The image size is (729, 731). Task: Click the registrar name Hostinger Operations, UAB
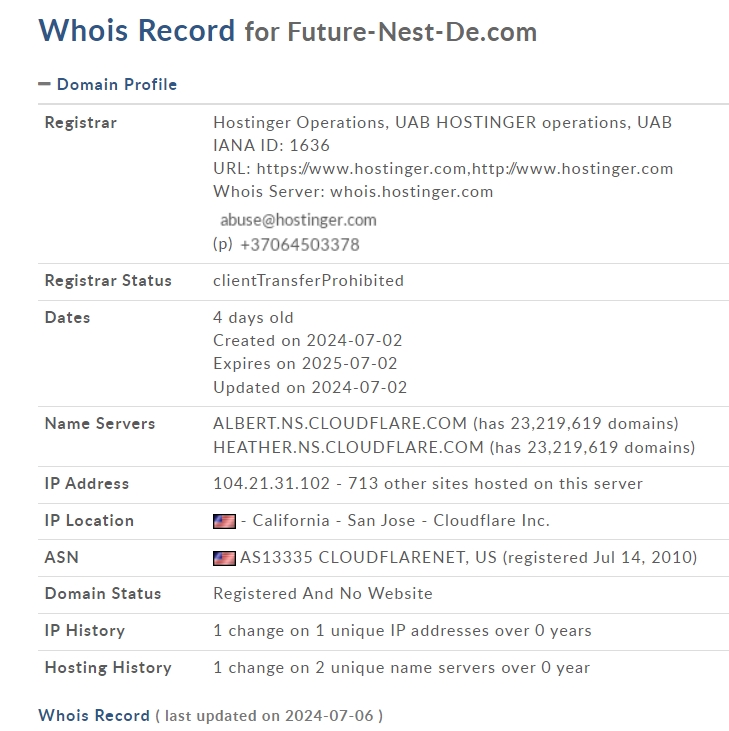tap(442, 122)
